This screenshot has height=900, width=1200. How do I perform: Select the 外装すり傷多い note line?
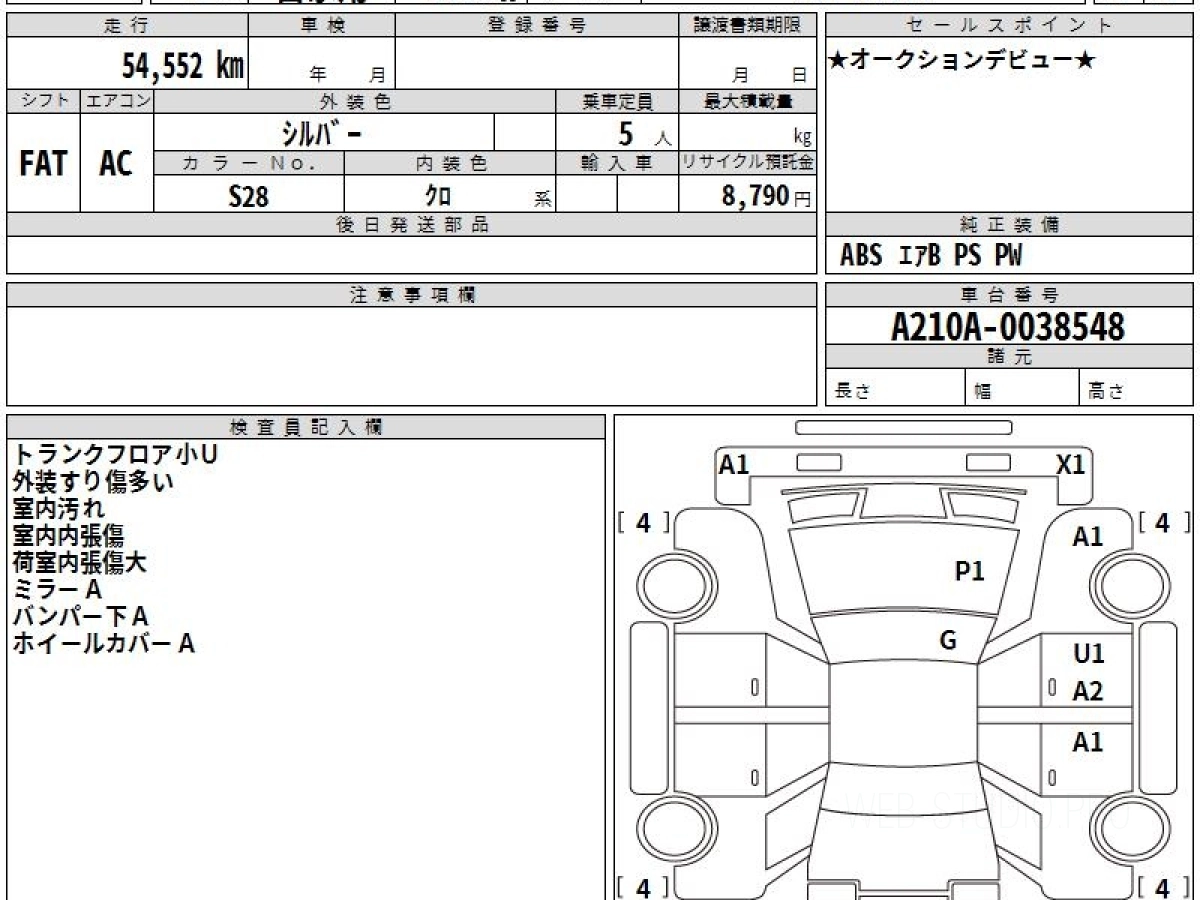[93, 481]
